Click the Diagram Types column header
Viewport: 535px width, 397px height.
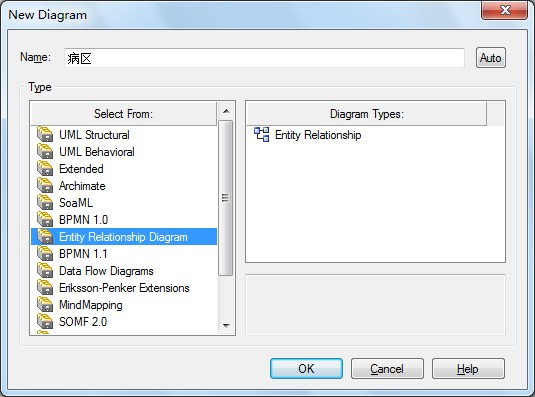tap(367, 114)
